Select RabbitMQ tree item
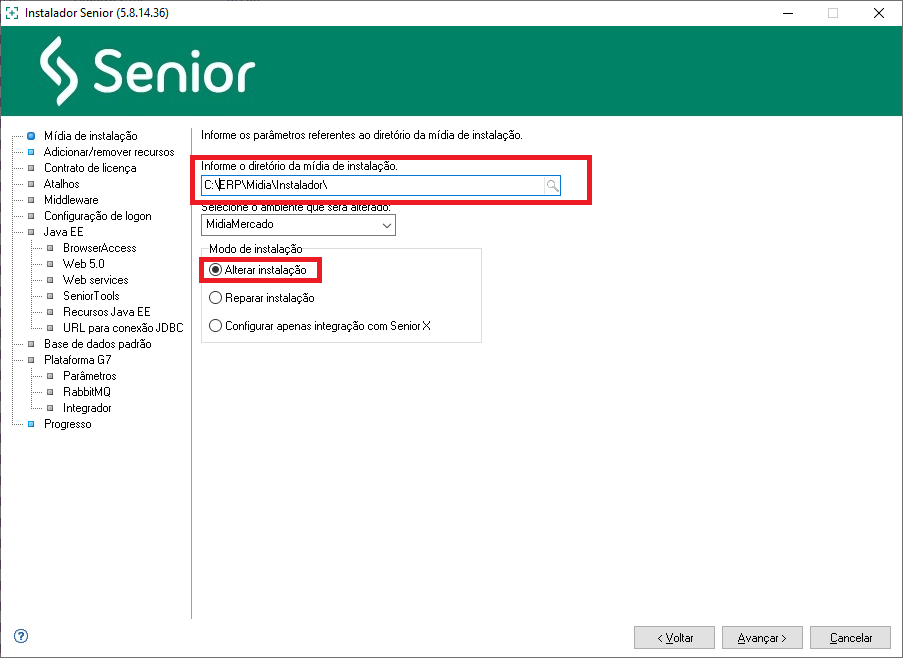 click(x=86, y=392)
